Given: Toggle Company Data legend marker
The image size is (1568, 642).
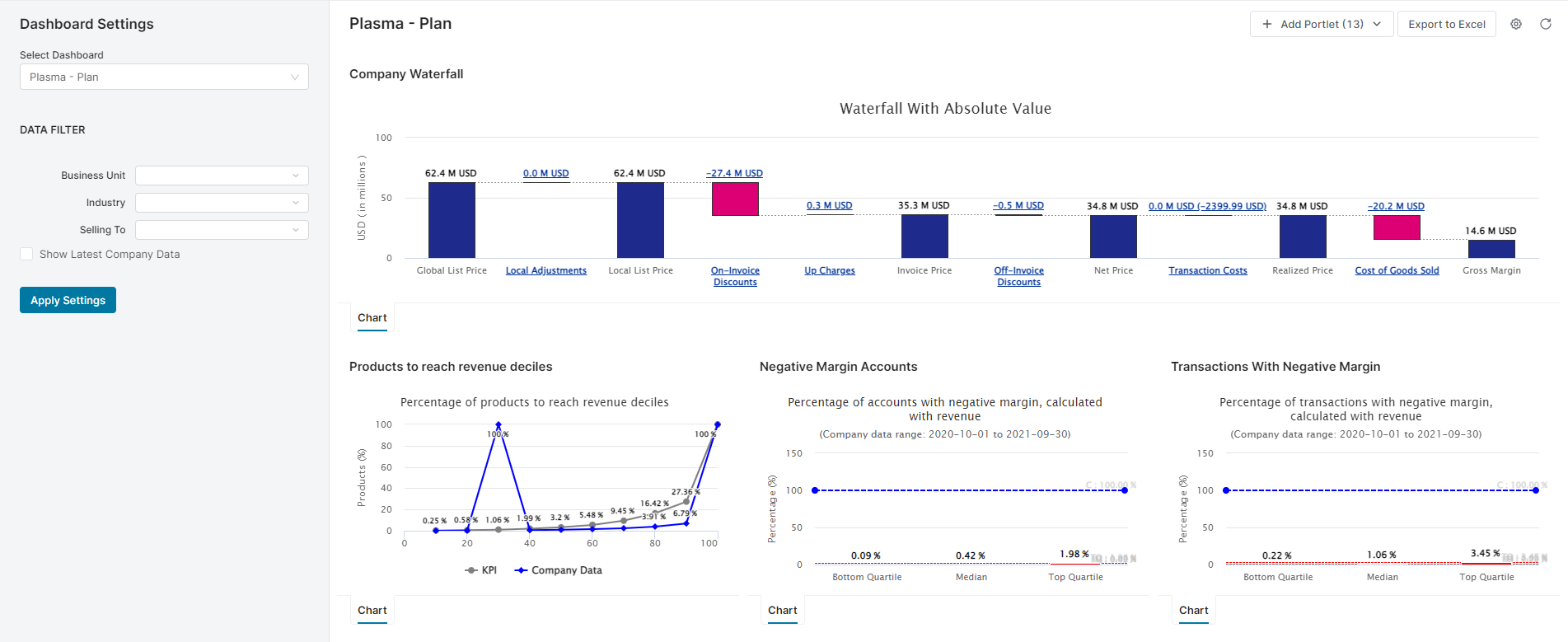Looking at the screenshot, I should [521, 570].
